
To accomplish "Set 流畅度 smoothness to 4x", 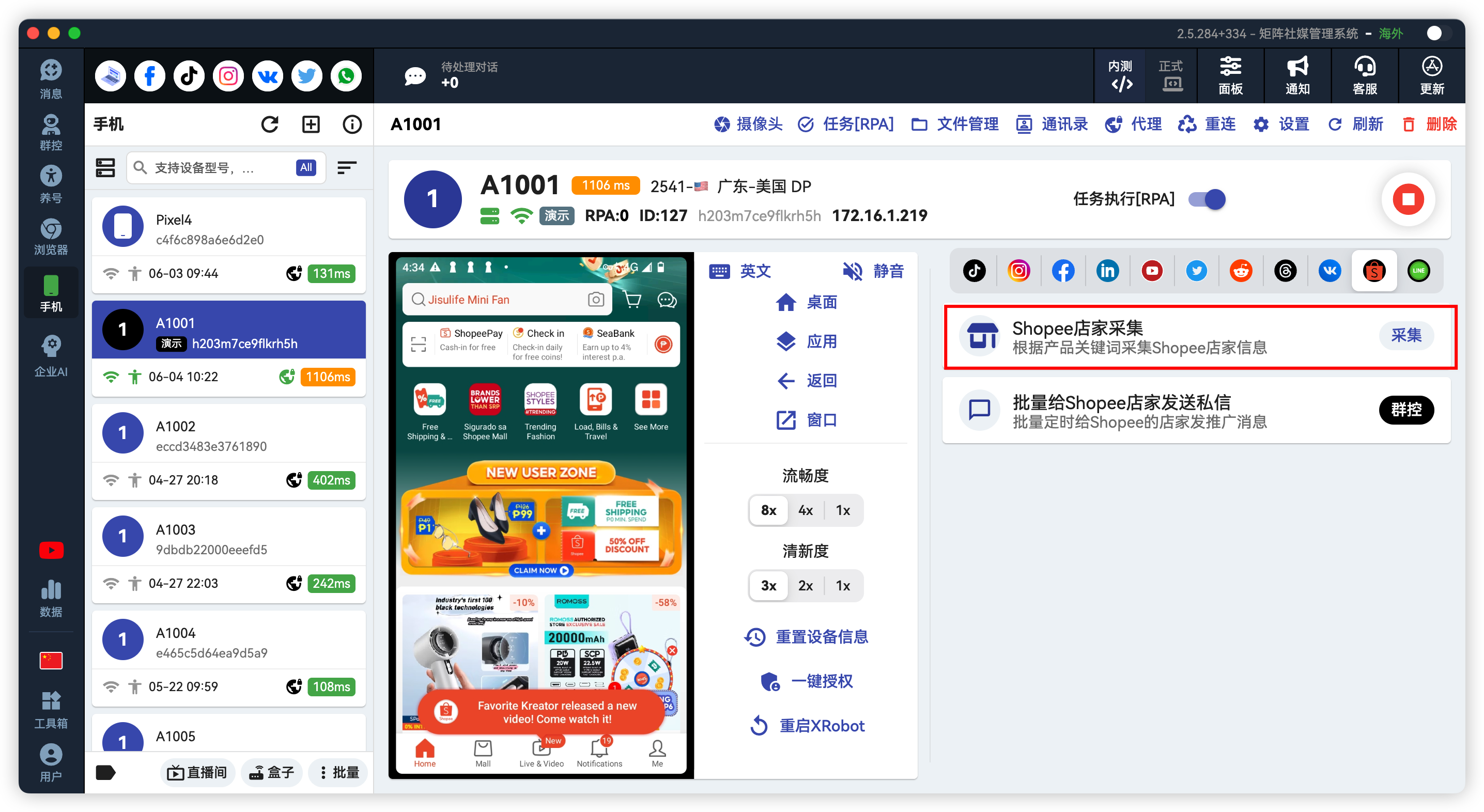I will click(x=806, y=510).
